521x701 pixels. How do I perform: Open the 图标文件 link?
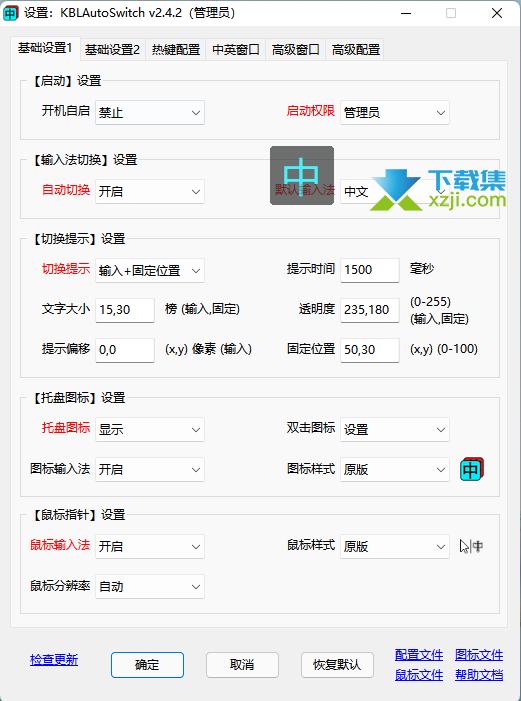[x=479, y=655]
